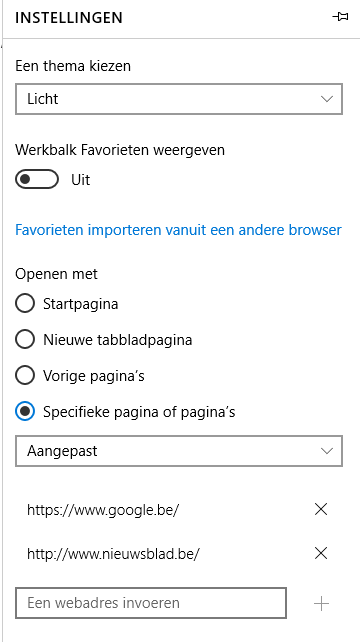This screenshot has width=360, height=642.
Task: Pin the Instellingen pane open
Action: pos(340,17)
